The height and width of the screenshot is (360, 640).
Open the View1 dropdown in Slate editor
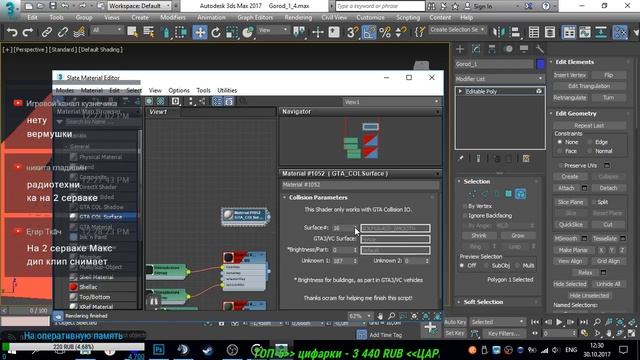point(391,102)
